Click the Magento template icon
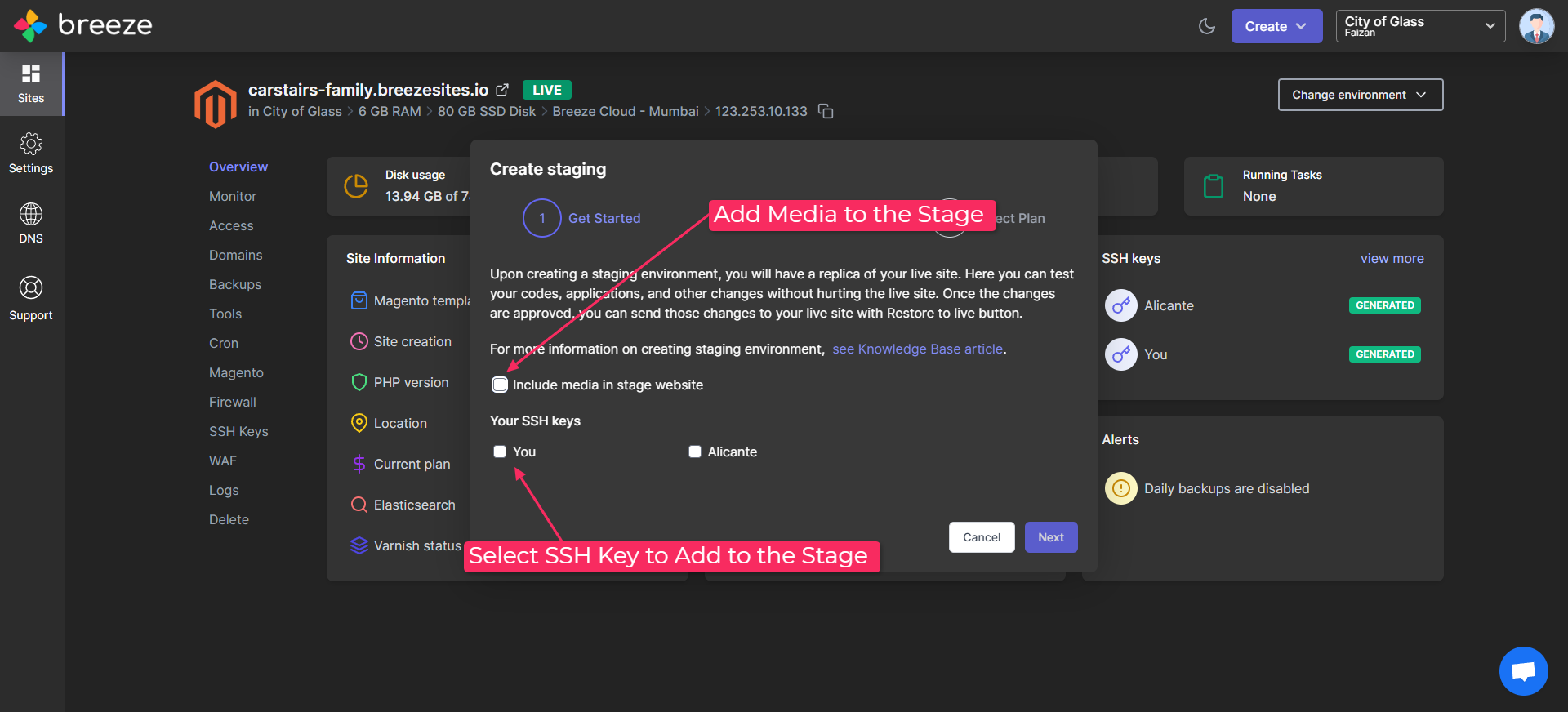Screen dimensions: 1568x712 pyautogui.click(x=359, y=300)
